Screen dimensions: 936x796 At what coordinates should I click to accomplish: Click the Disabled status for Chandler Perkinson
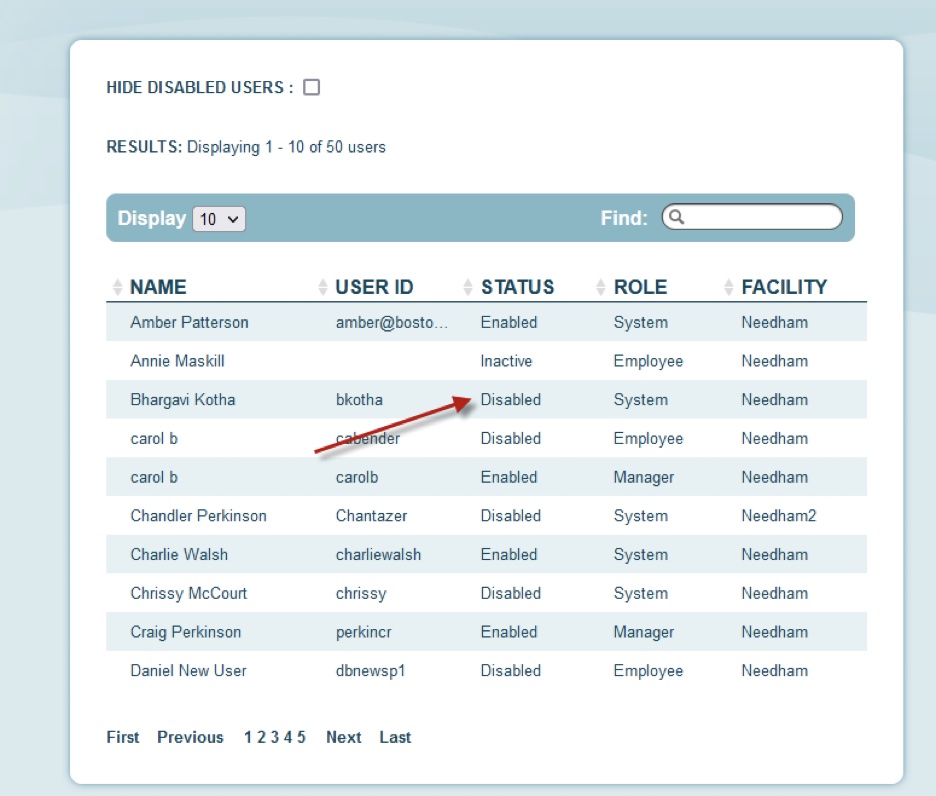(x=511, y=516)
